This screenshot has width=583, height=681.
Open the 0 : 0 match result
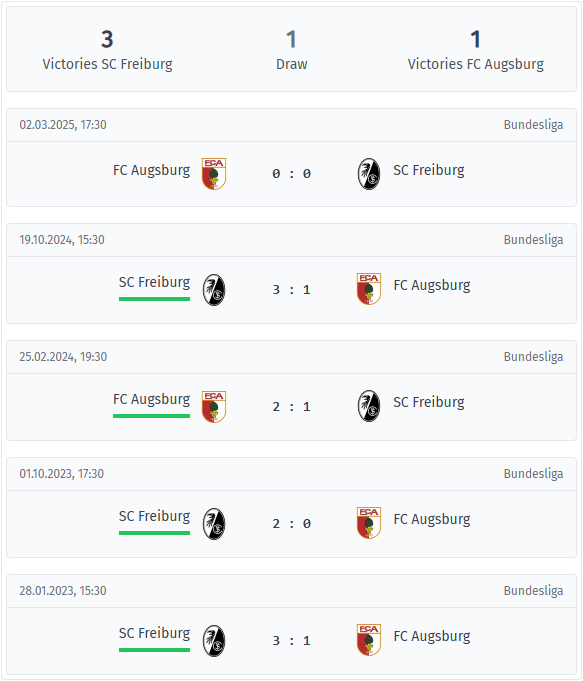click(292, 174)
